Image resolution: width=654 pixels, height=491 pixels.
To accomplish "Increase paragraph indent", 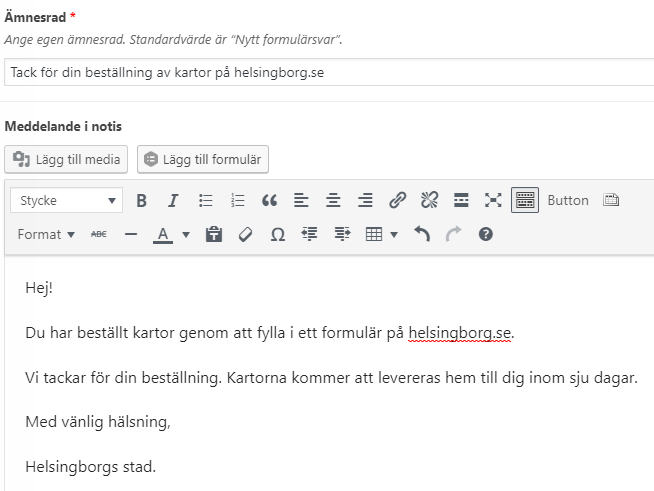I will click(342, 234).
